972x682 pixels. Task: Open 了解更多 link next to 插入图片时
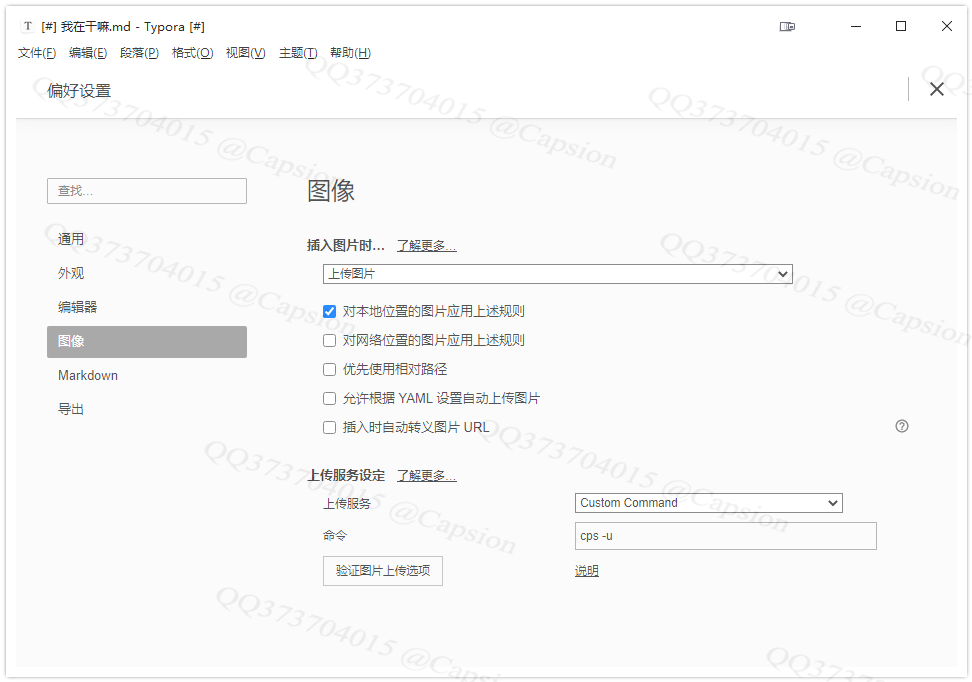tap(426, 246)
